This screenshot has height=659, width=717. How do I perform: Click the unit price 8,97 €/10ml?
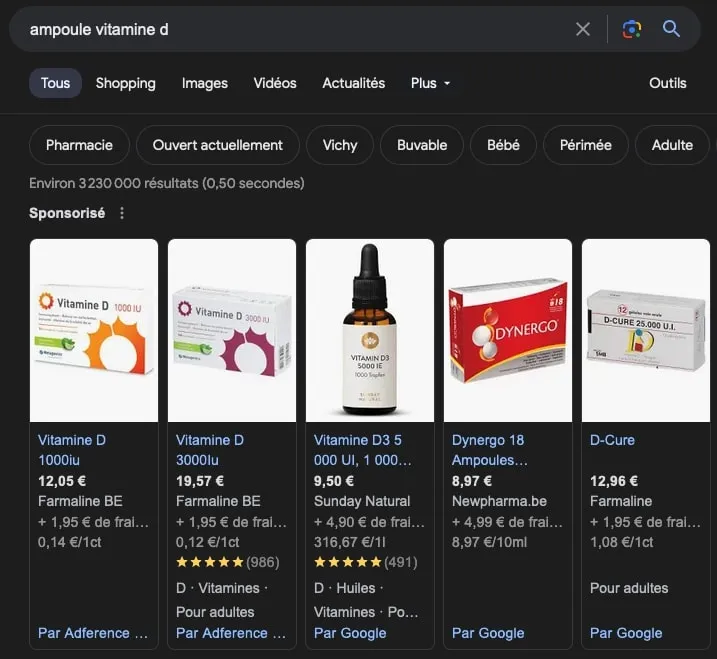(489, 542)
